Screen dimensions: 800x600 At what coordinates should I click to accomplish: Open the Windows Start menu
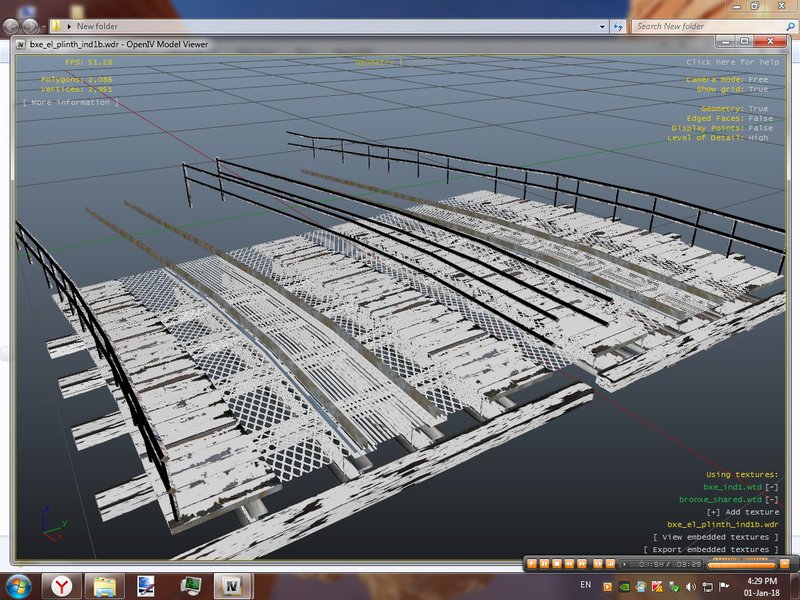coord(18,586)
